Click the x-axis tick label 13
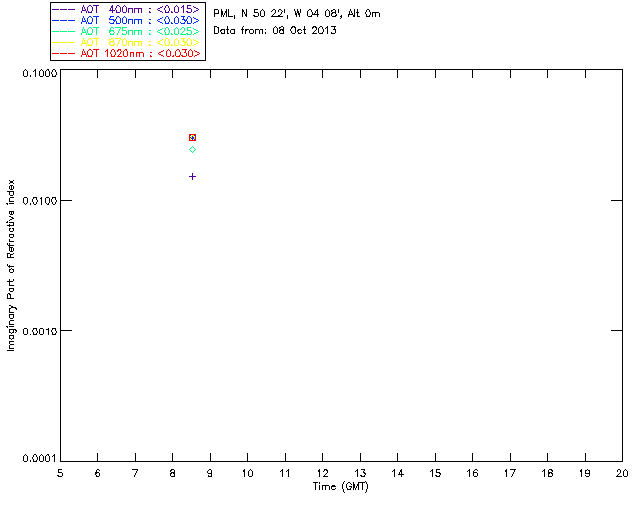 click(360, 473)
